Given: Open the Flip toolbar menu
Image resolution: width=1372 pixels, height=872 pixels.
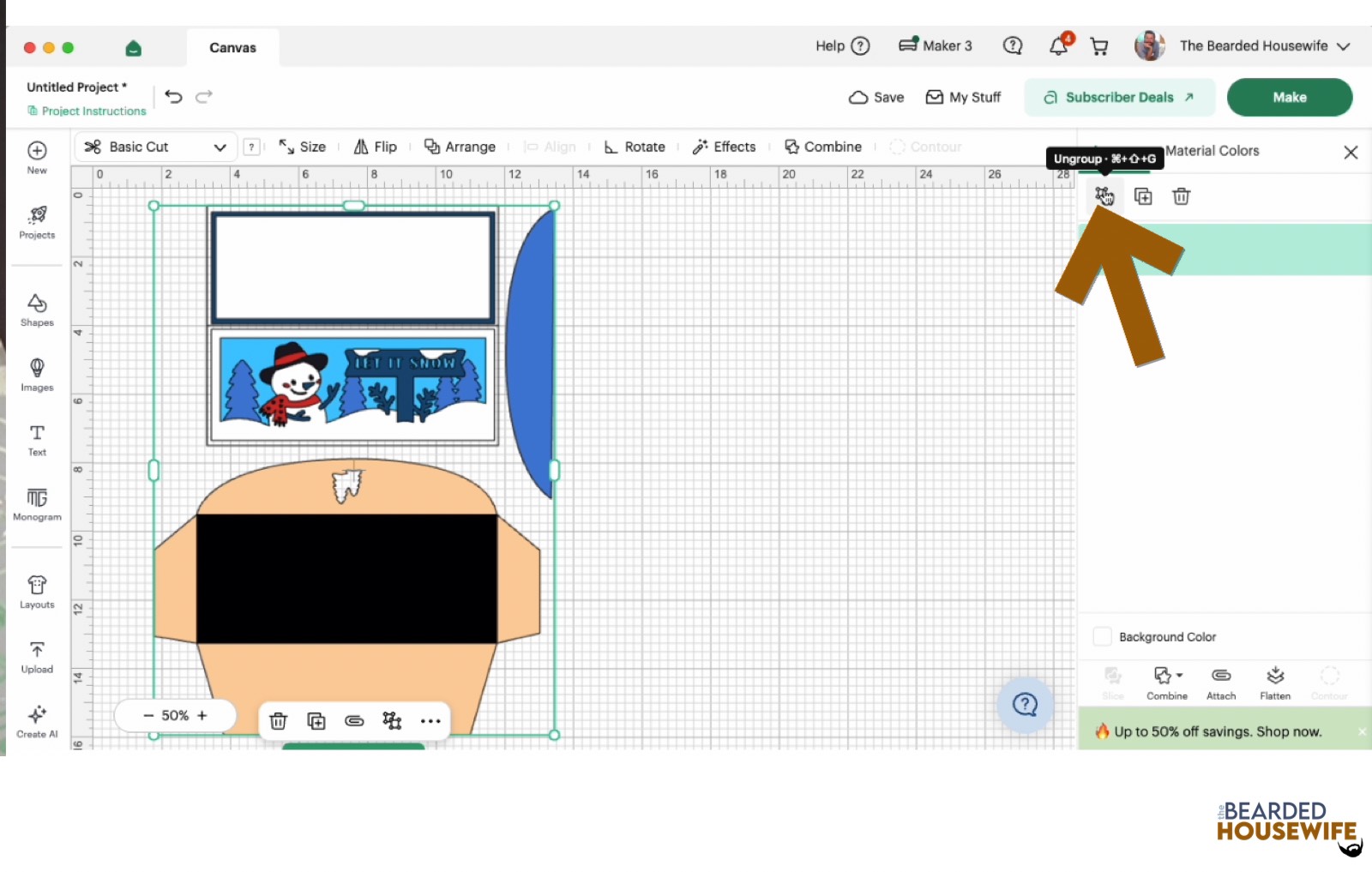Looking at the screenshot, I should 376,147.
